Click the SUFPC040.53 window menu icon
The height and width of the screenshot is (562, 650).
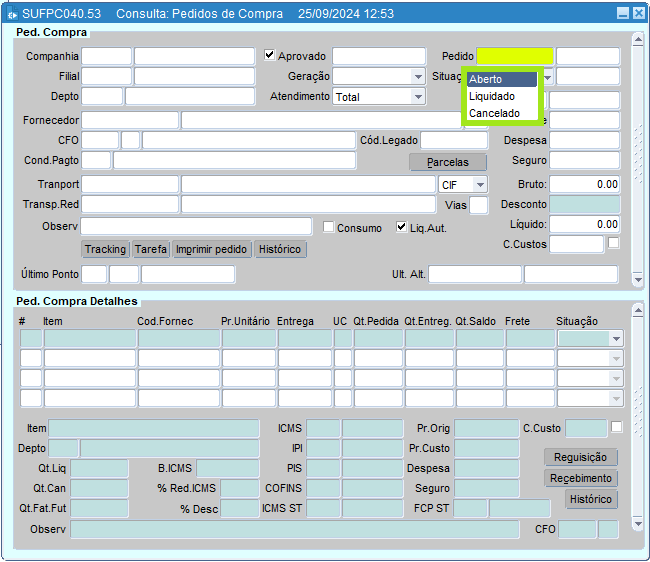[x=12, y=14]
